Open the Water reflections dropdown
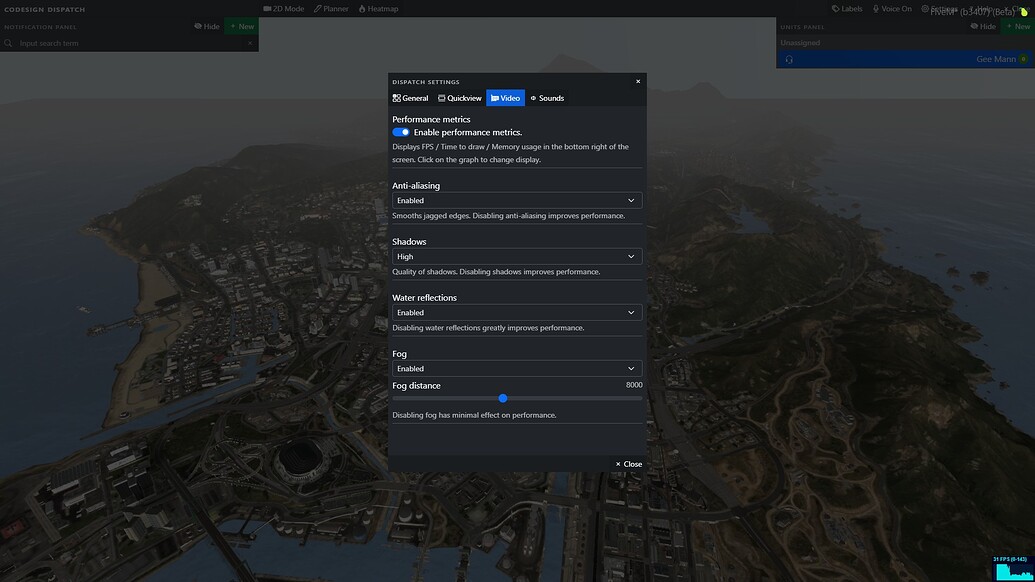This screenshot has width=1035, height=582. (517, 311)
